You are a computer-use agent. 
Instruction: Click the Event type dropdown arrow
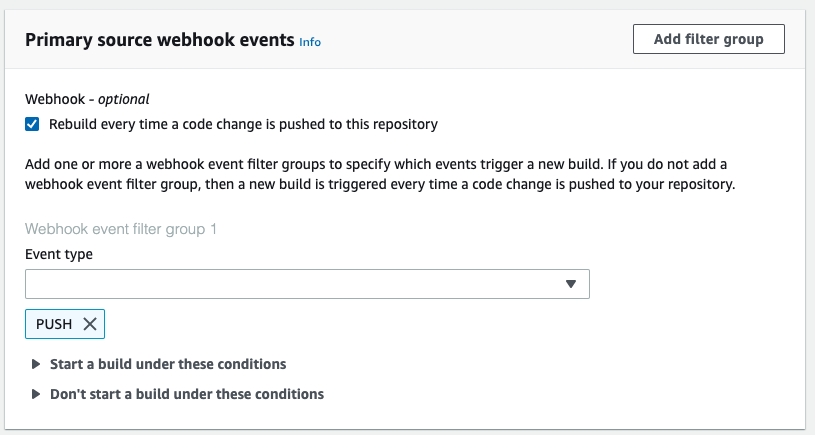click(x=571, y=284)
